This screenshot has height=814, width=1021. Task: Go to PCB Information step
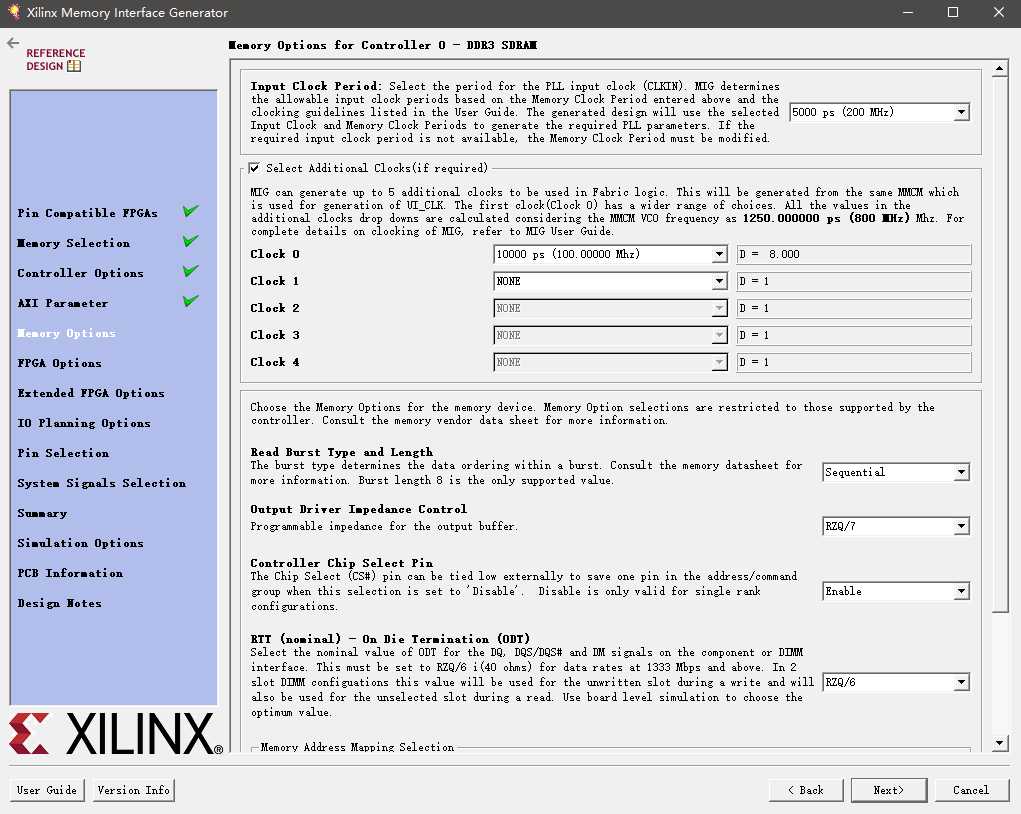pyautogui.click(x=70, y=572)
